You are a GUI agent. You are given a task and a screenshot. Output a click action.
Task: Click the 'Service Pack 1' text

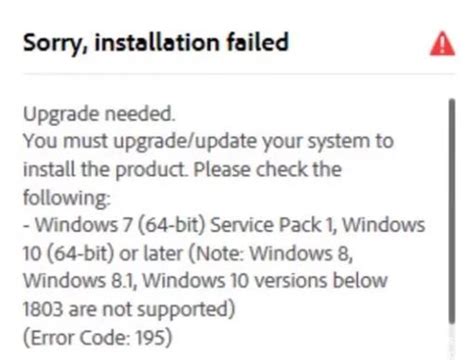coord(272,225)
